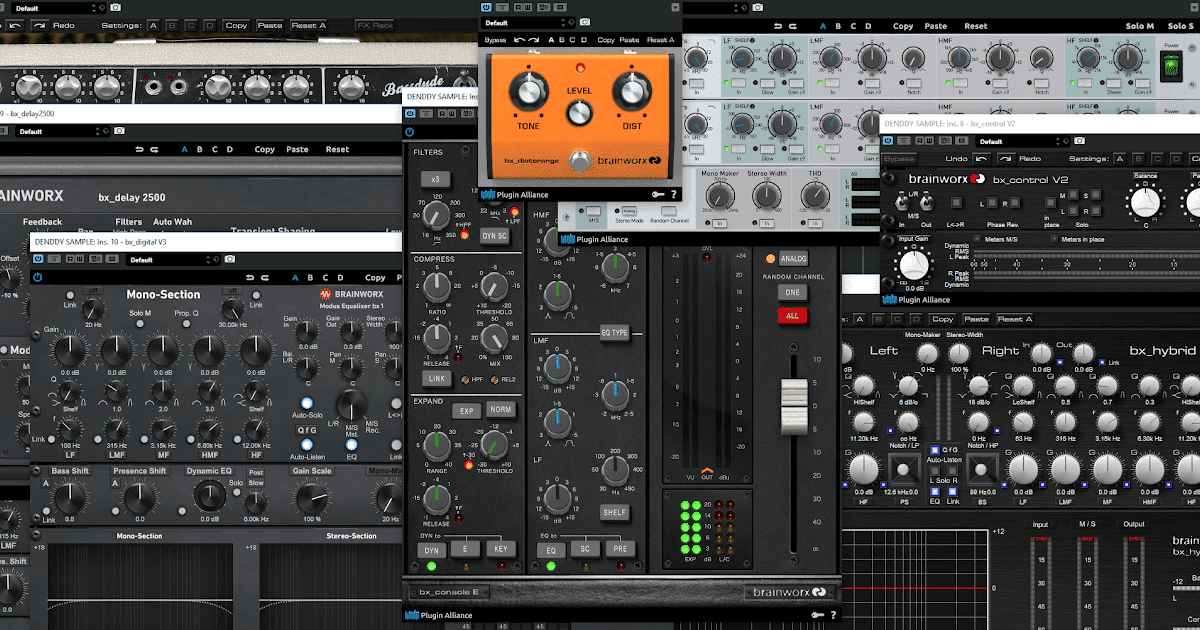Viewport: 1200px width, 630px height.
Task: Toggle the Bypass button in bx_control V2
Action: (x=899, y=159)
